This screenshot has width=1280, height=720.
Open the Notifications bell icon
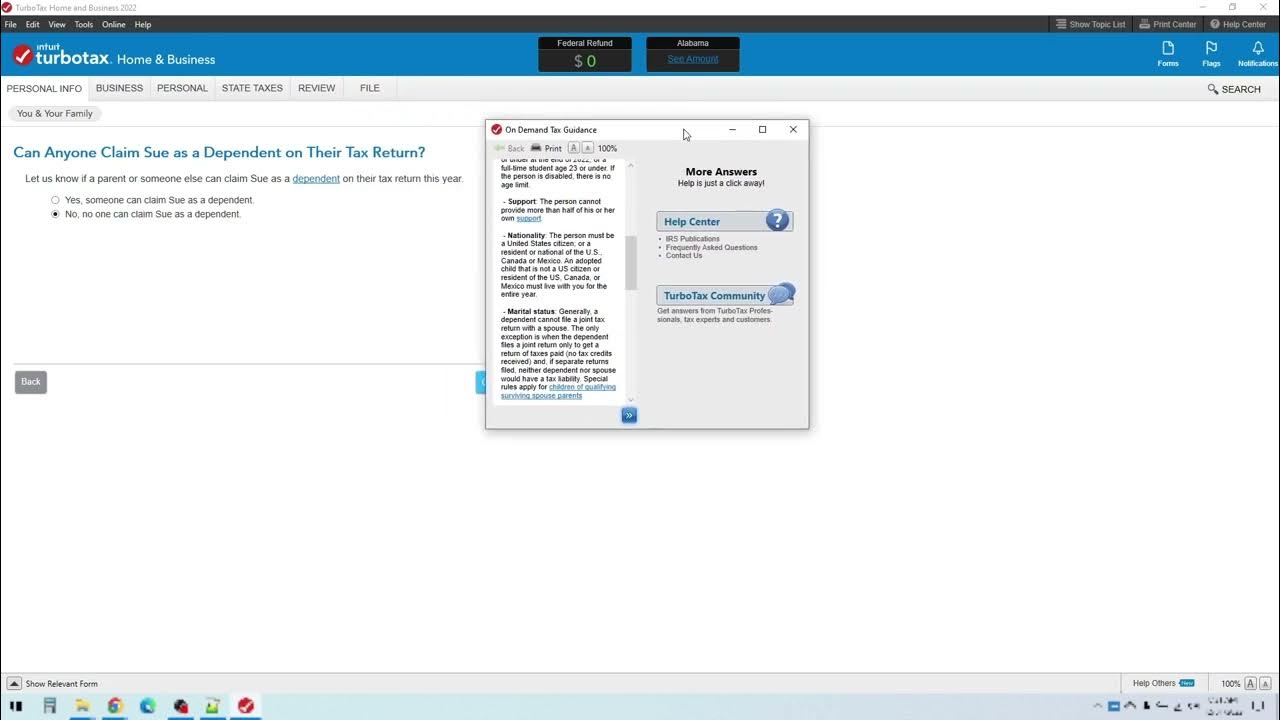point(1258,53)
